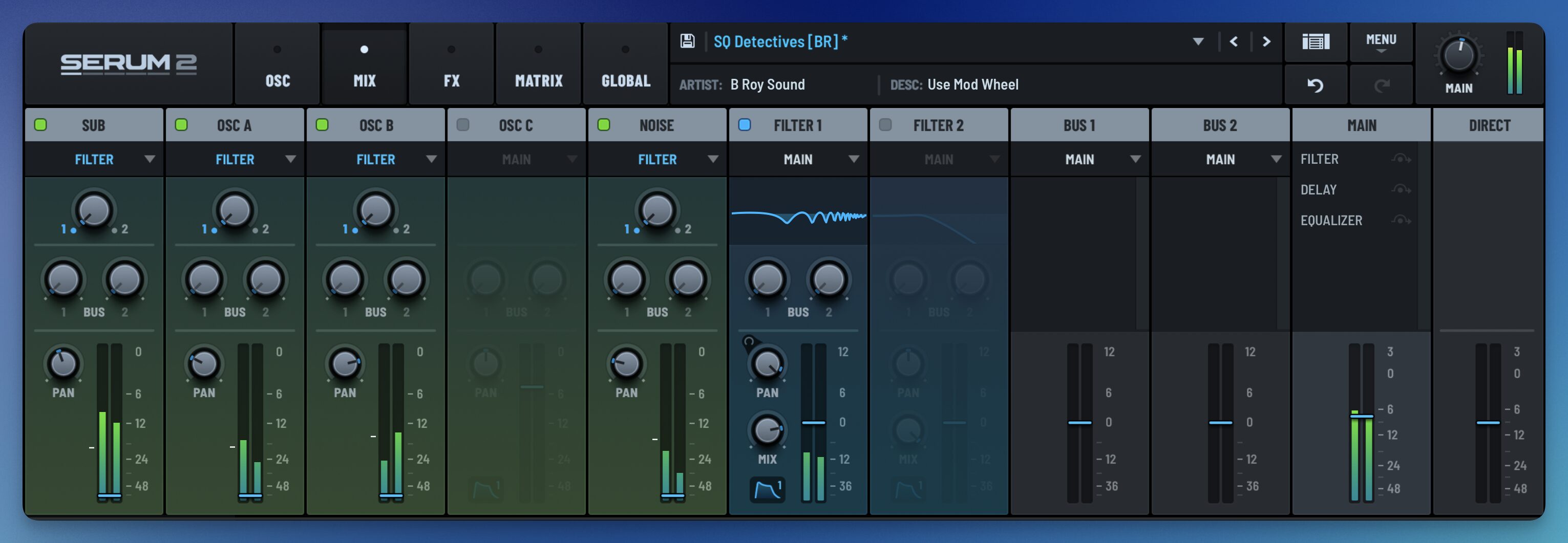Click the DIRECT channel header

click(1489, 125)
